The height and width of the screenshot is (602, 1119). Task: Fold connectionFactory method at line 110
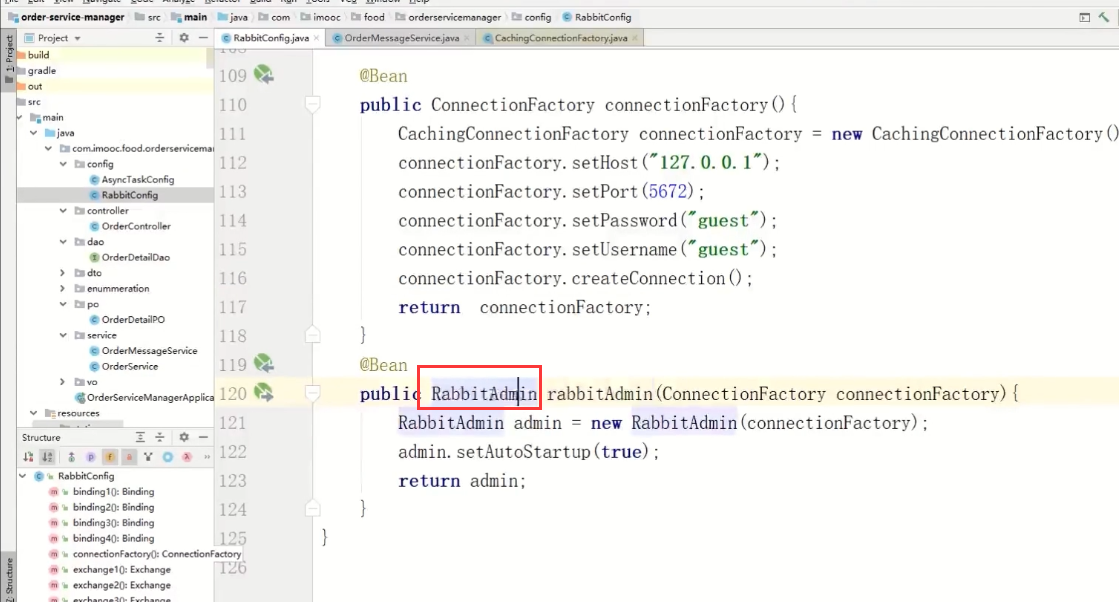[x=313, y=105]
